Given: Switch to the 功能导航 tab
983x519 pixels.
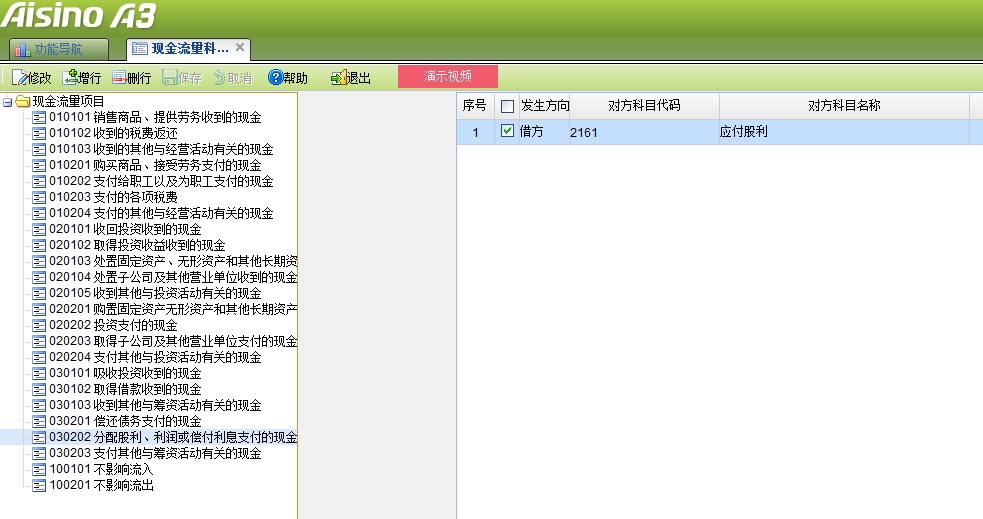Looking at the screenshot, I should pyautogui.click(x=58, y=49).
